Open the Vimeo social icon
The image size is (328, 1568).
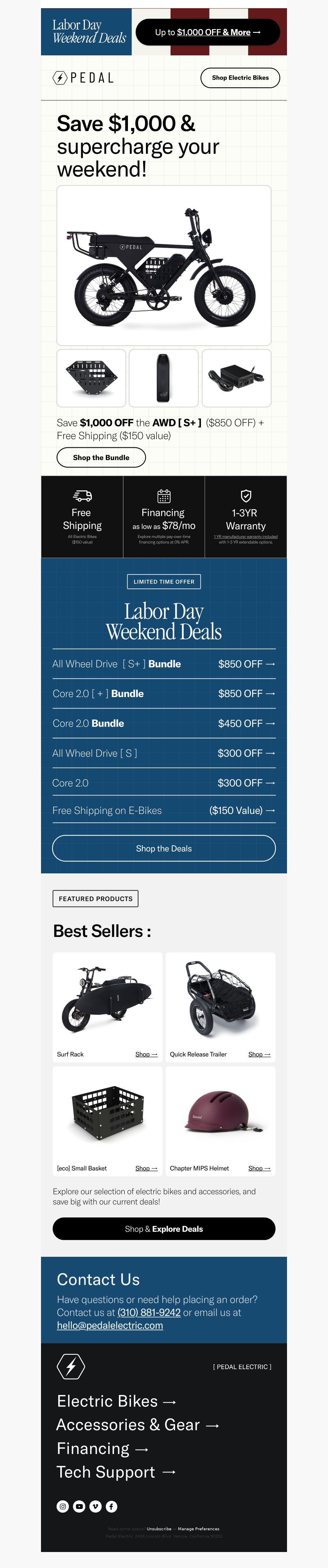point(96,1506)
